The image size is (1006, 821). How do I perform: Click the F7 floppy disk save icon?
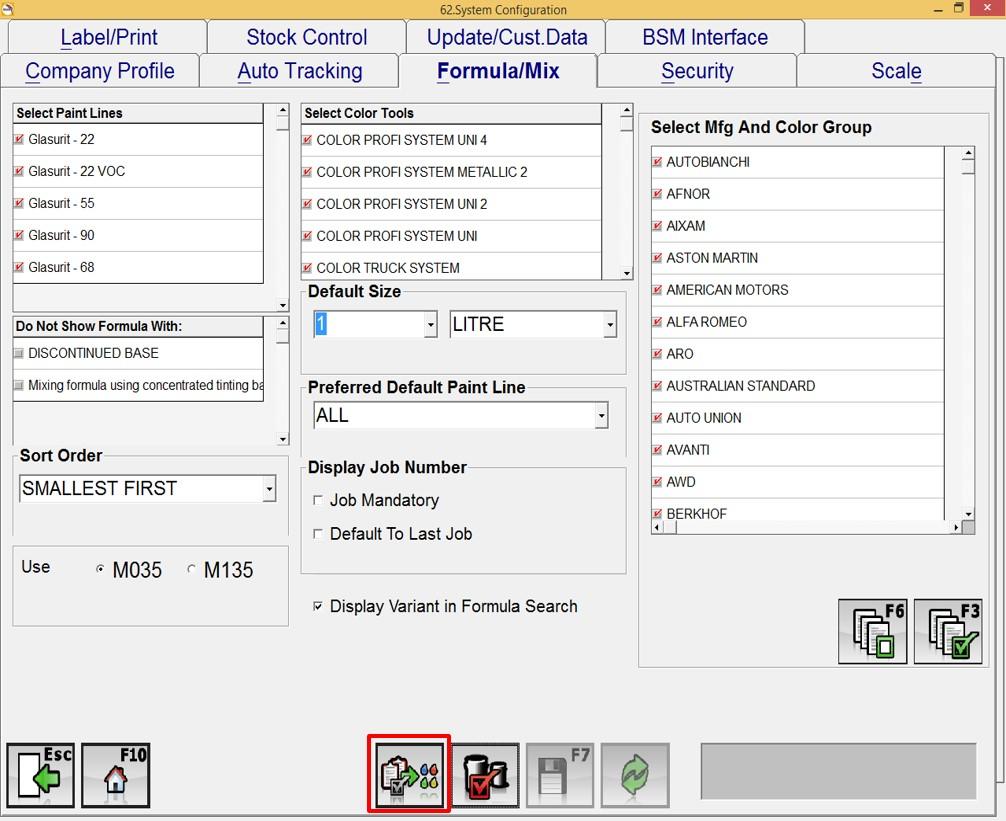560,775
